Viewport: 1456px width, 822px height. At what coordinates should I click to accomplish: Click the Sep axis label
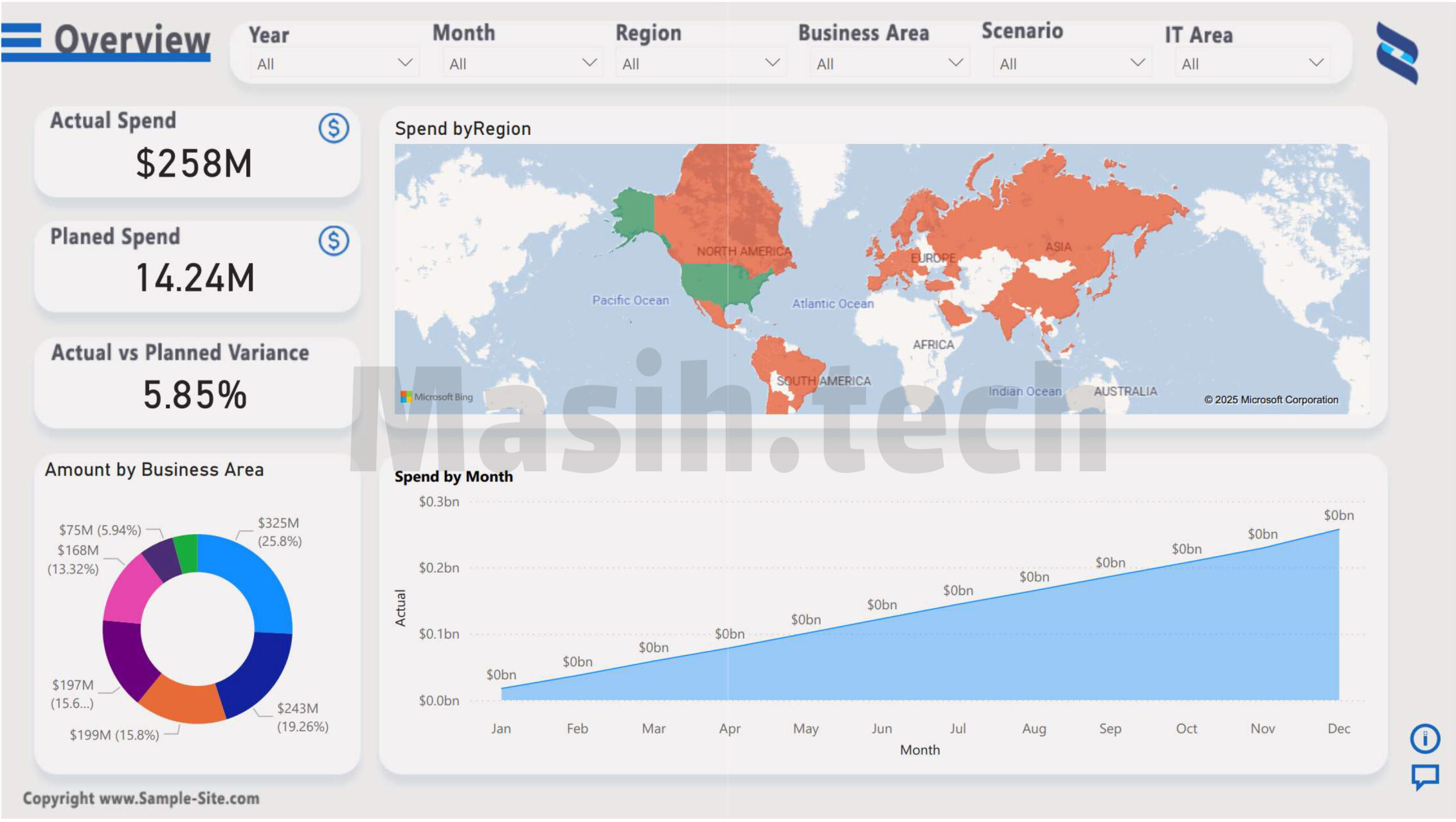point(1110,729)
